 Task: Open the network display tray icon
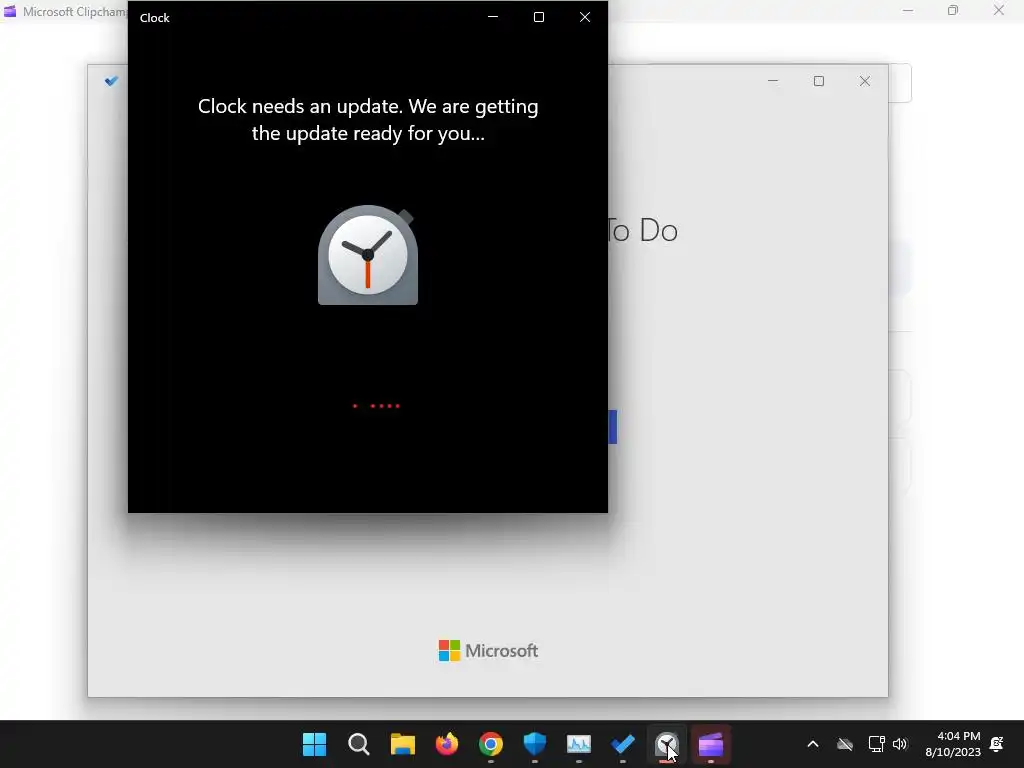(876, 744)
